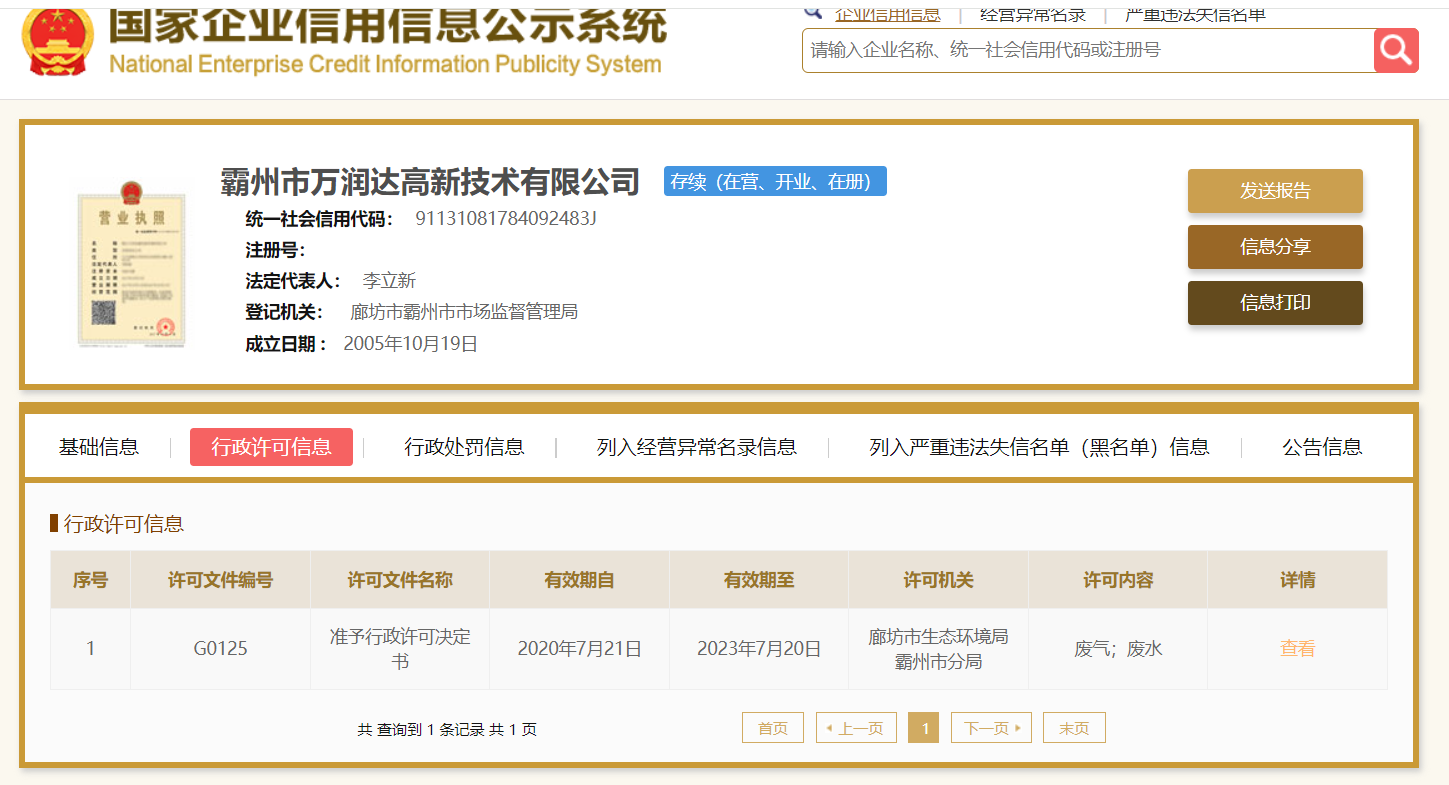This screenshot has height=785, width=1449.
Task: Click the 信息打印 button
Action: (x=1275, y=303)
